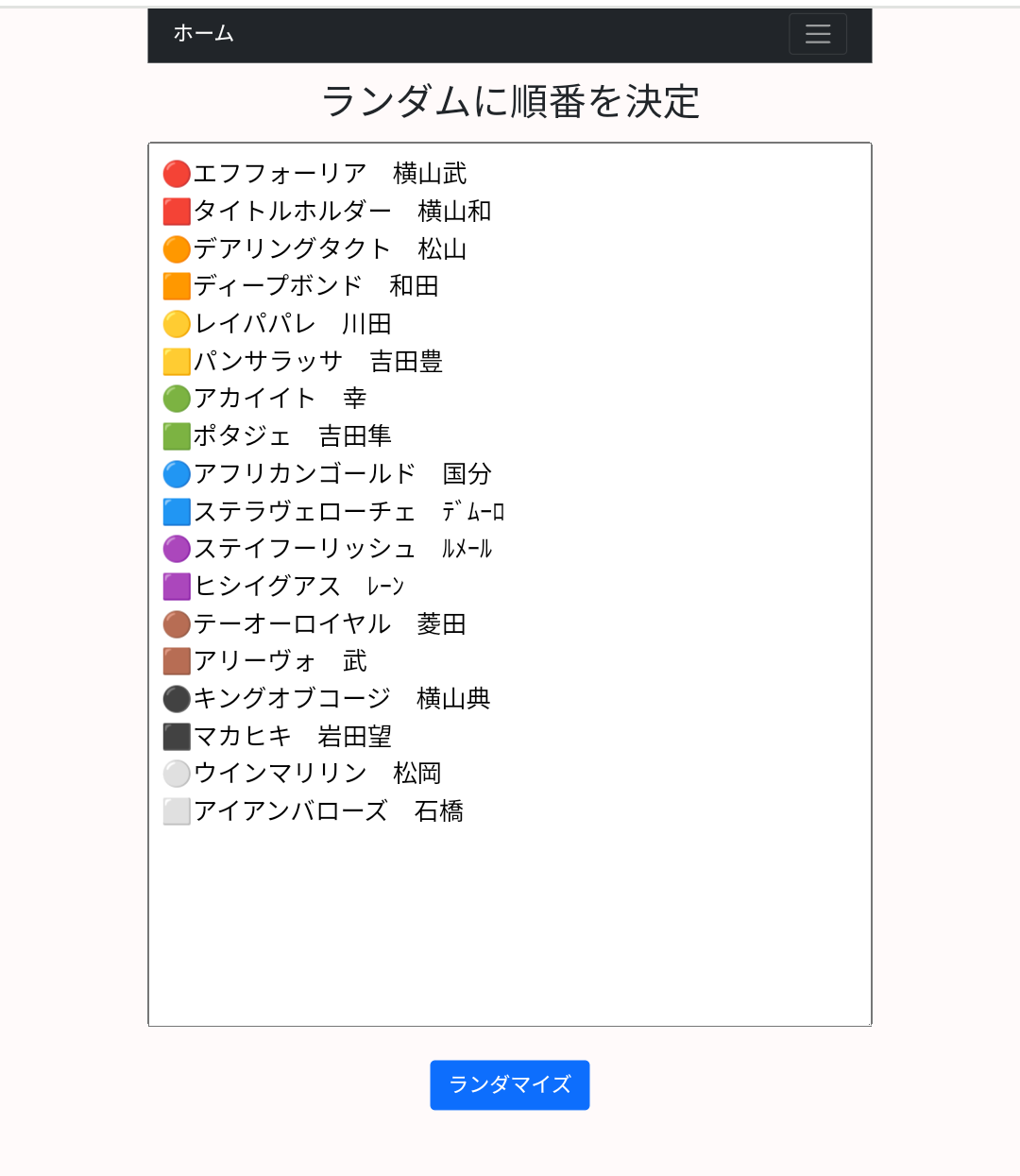Place cursor after ディープボンド 和田 line
Image resolution: width=1020 pixels, height=1176 pixels.
point(441,286)
